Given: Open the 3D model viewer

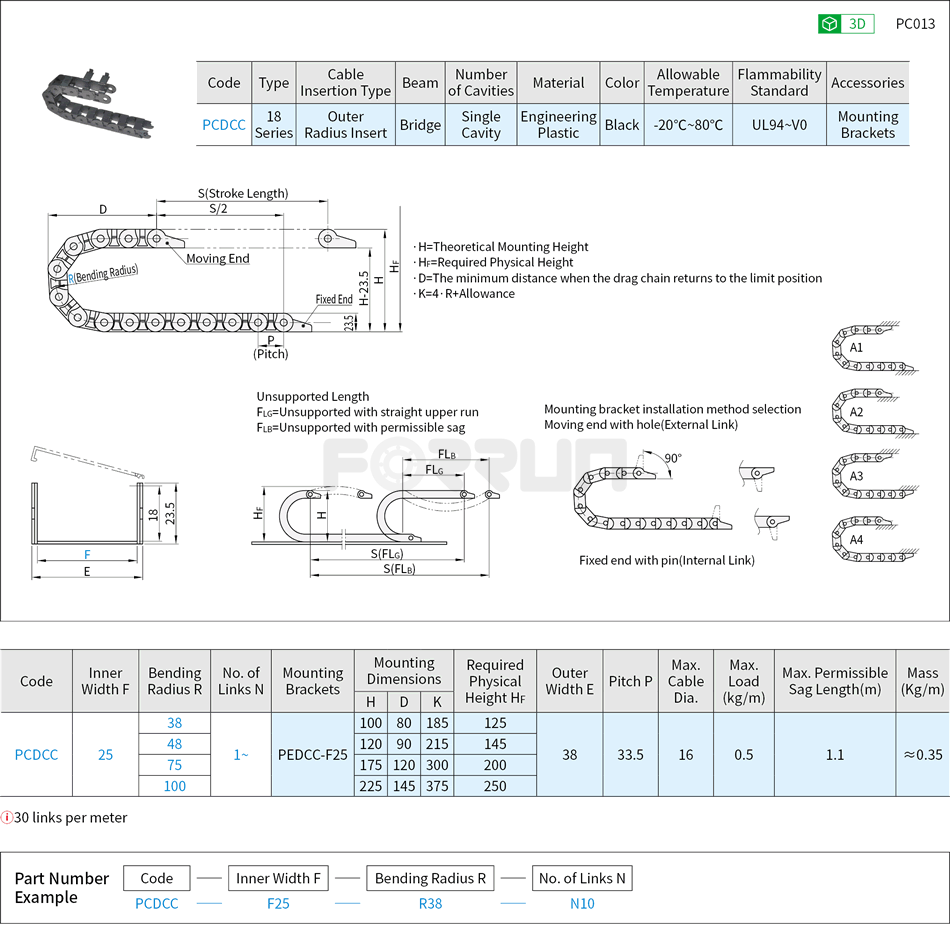Looking at the screenshot, I should coord(845,23).
